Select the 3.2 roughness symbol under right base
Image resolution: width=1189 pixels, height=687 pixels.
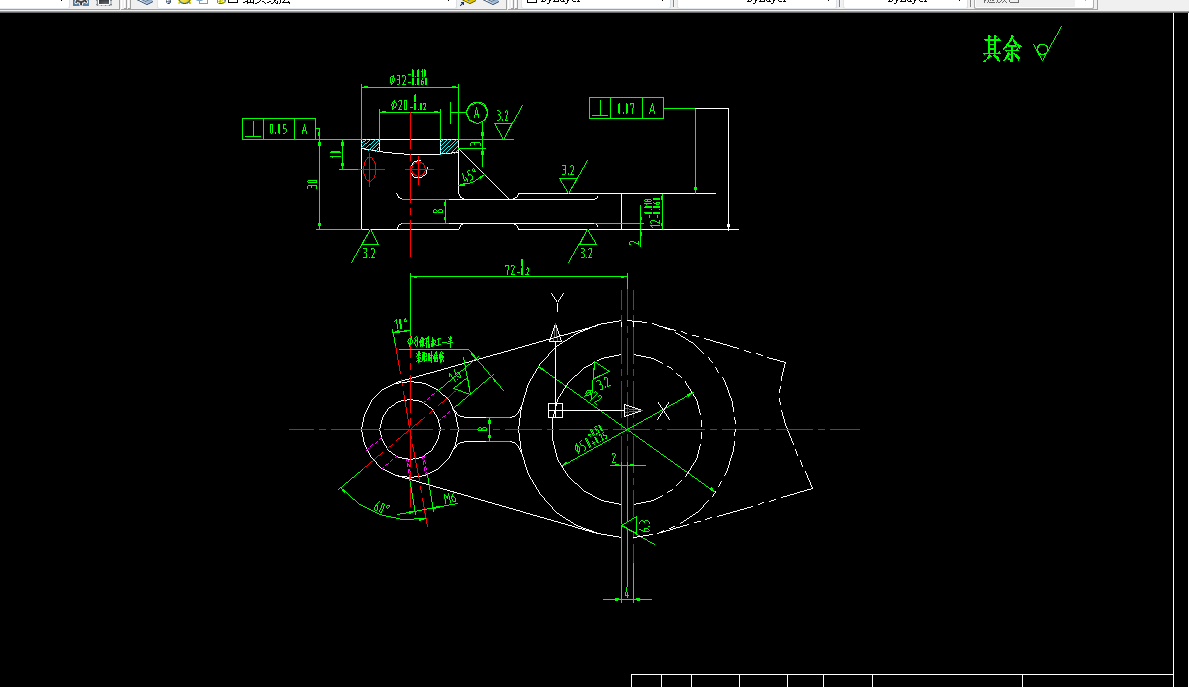[582, 246]
